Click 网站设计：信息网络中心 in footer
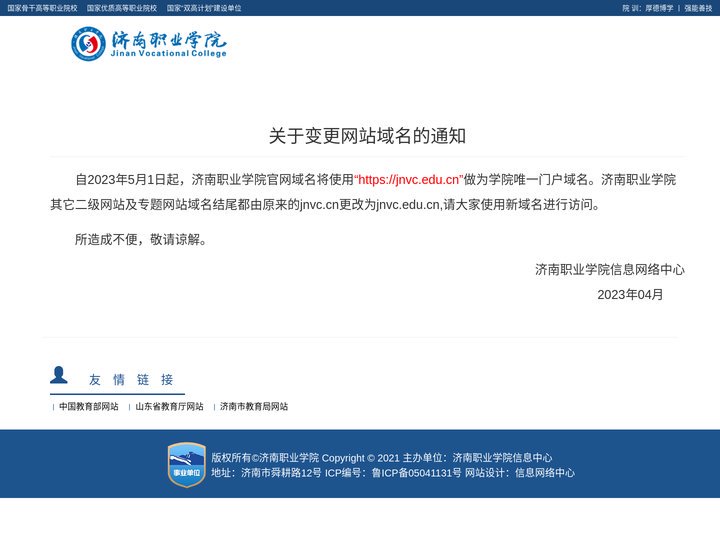 tap(520, 473)
